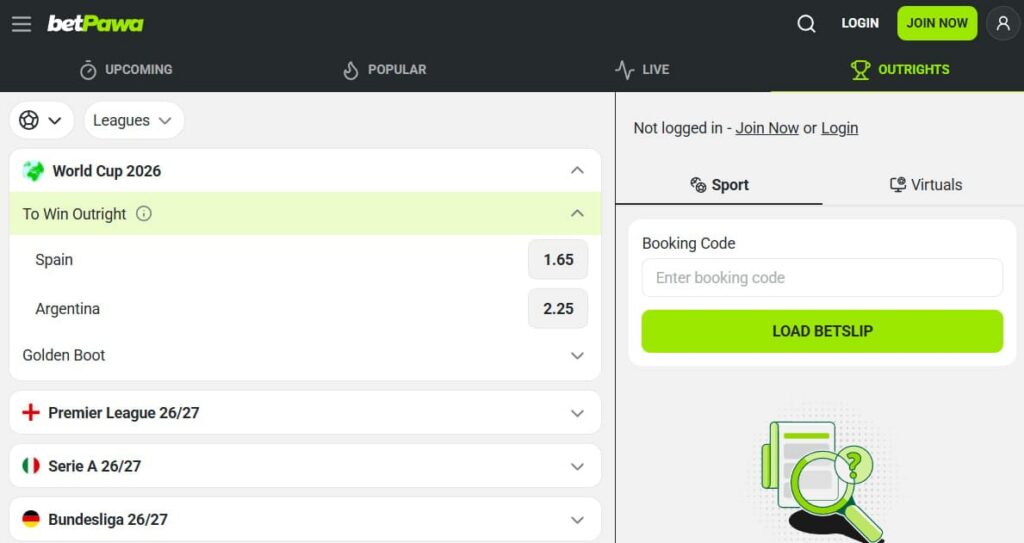Screen dimensions: 1024x543
Task: Open the user profile icon
Action: click(1002, 24)
